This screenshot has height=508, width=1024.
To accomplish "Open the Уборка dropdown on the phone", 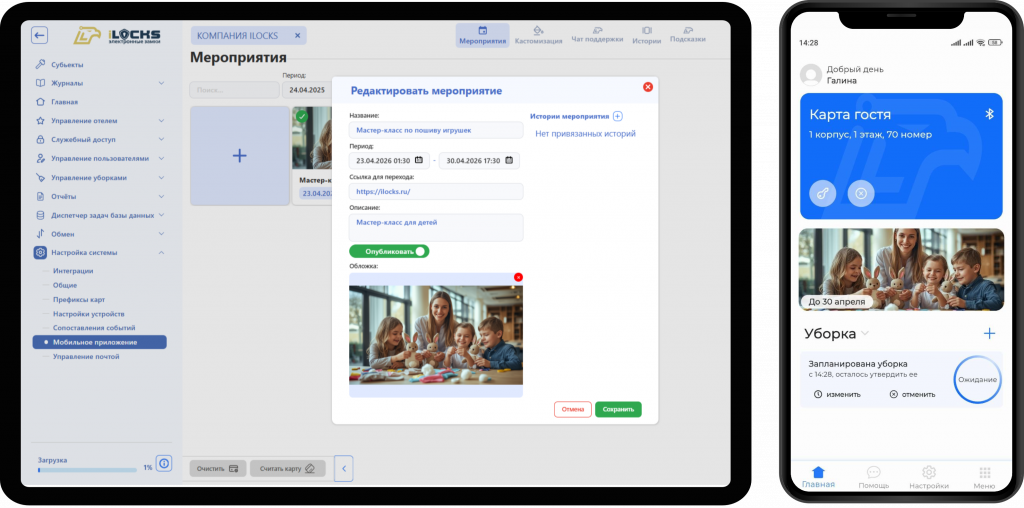I will (x=865, y=334).
